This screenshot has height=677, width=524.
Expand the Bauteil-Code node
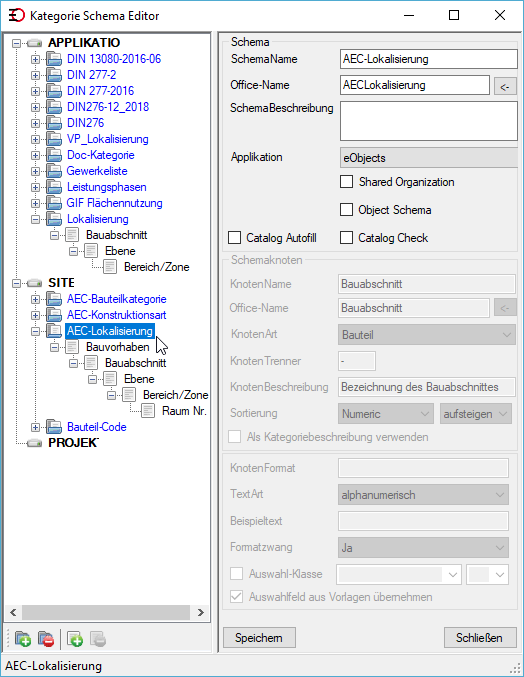tap(35, 427)
